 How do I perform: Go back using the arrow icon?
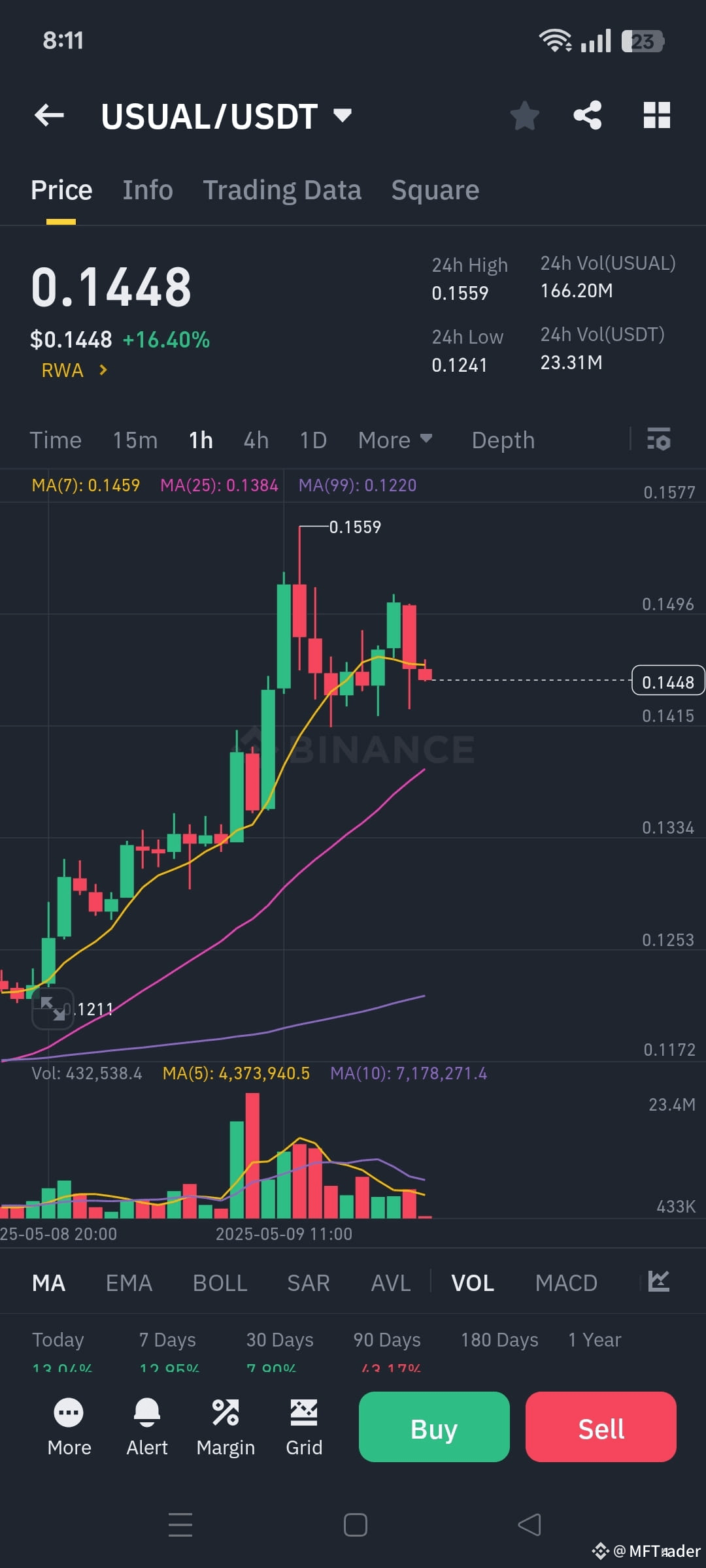49,115
